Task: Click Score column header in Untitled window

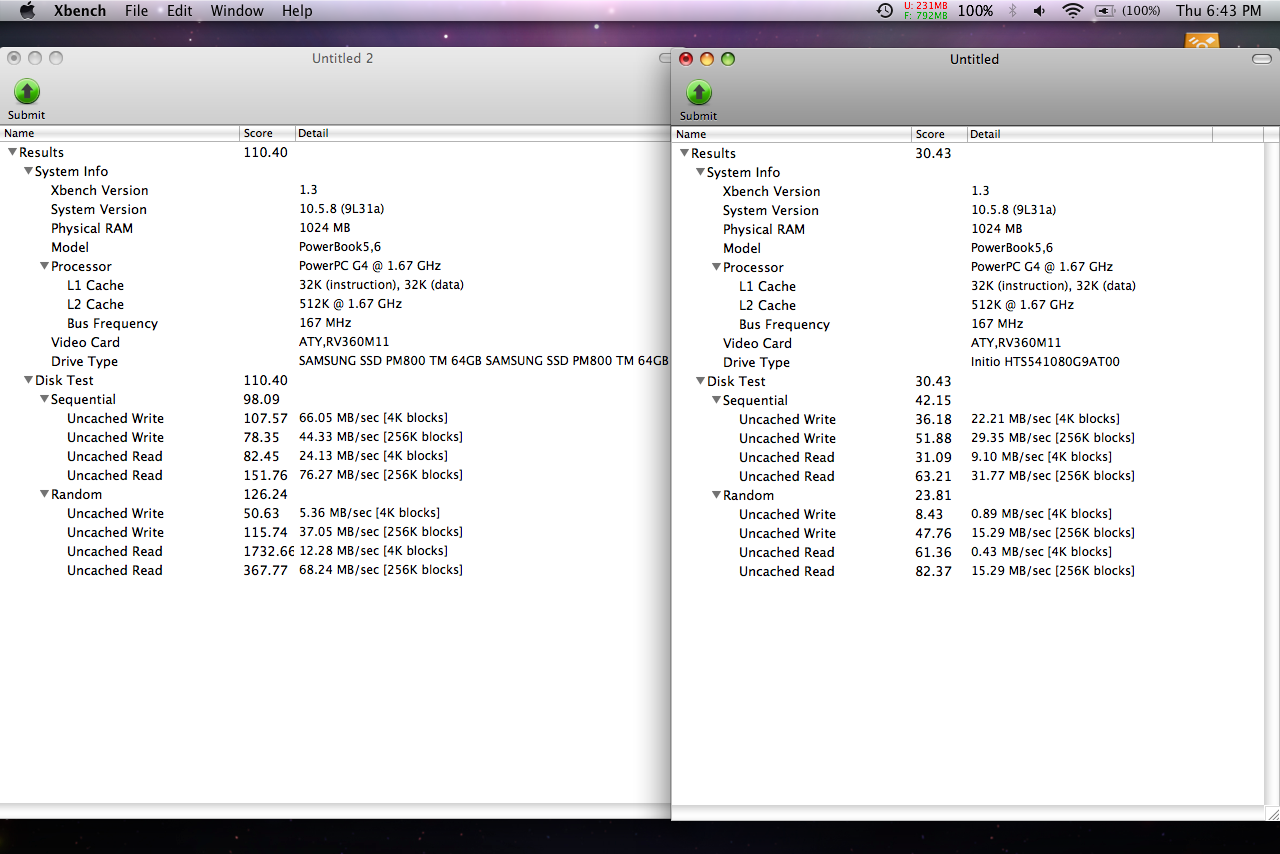Action: coord(939,134)
